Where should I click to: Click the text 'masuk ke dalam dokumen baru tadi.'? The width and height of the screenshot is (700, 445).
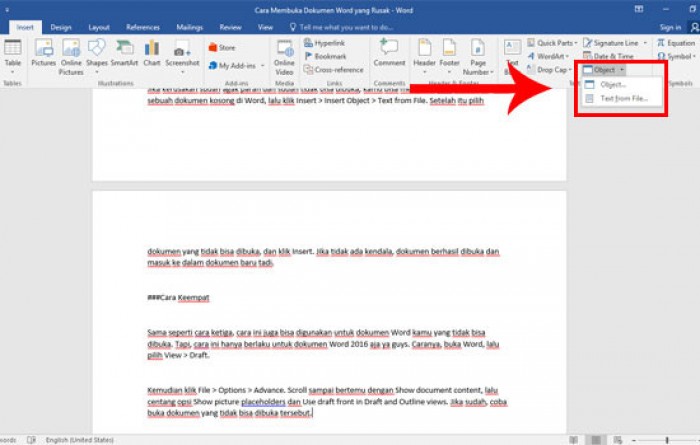pos(210,263)
